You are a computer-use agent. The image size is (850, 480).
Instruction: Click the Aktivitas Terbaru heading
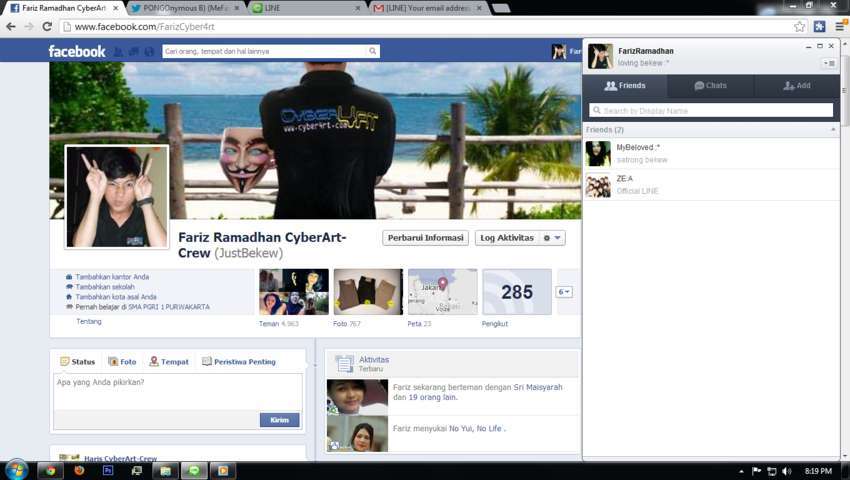point(374,363)
